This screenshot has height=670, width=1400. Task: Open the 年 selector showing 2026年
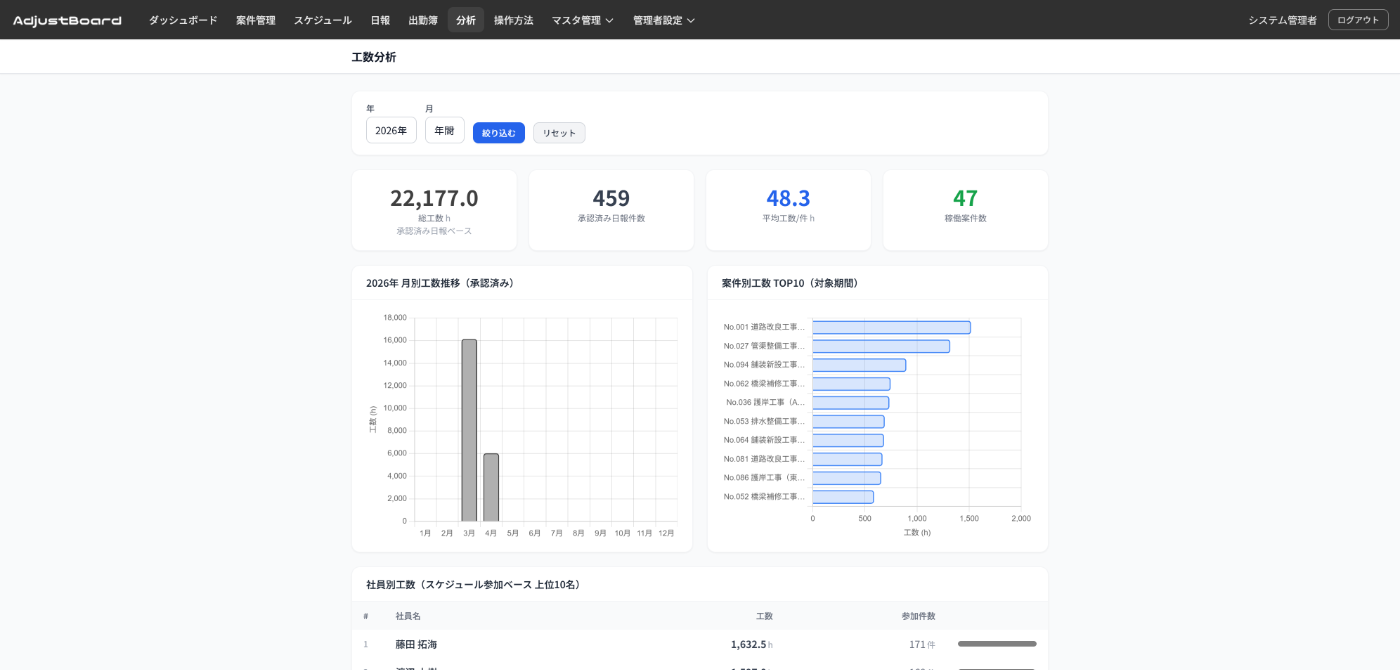[391, 130]
